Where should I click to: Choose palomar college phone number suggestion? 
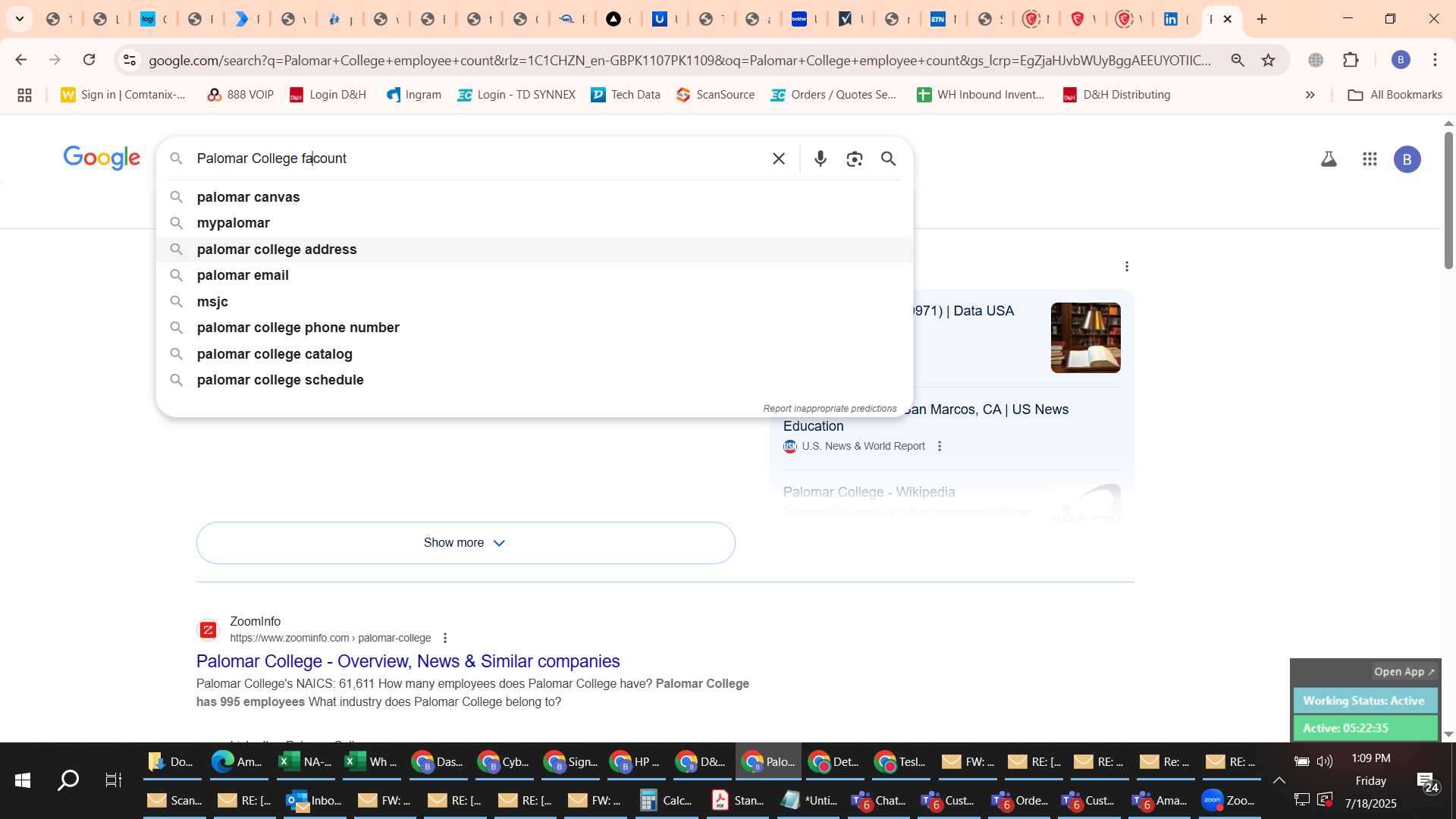535,328
